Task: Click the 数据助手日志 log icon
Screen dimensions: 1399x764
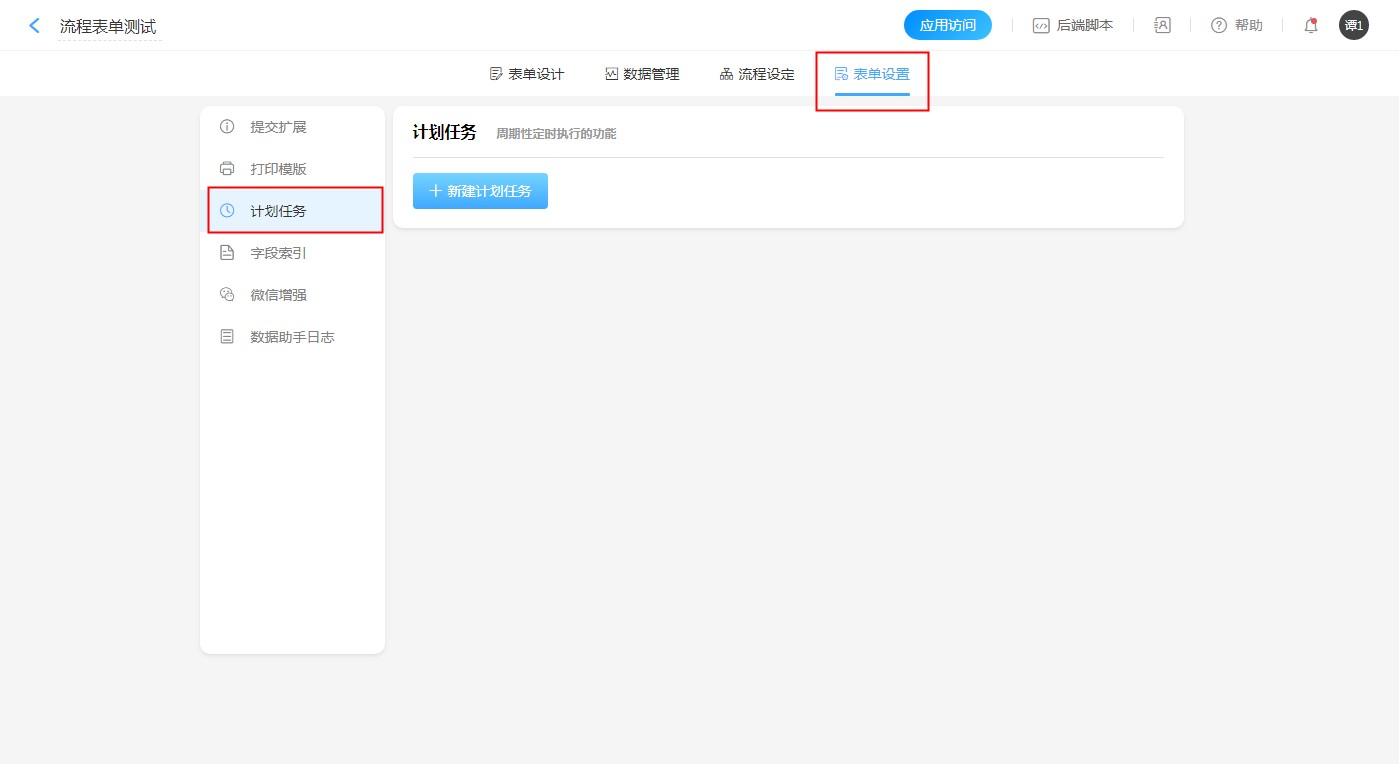Action: (x=227, y=337)
